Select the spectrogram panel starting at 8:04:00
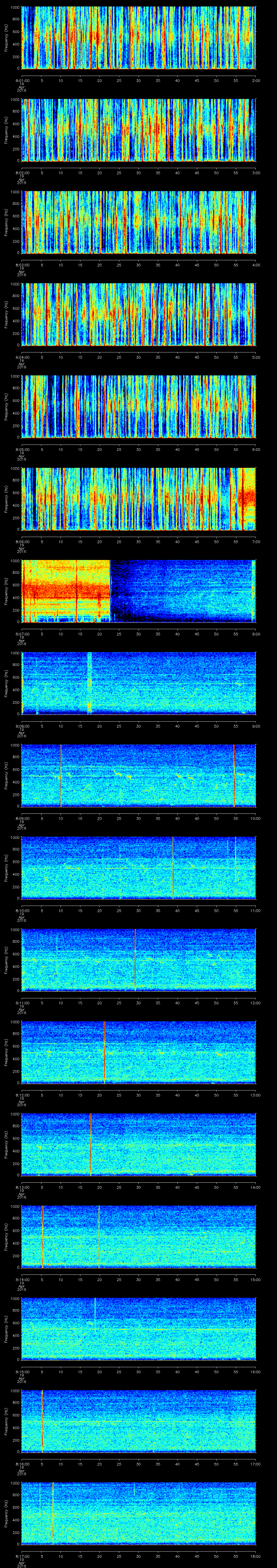The width and height of the screenshot is (277, 1568). click(139, 315)
